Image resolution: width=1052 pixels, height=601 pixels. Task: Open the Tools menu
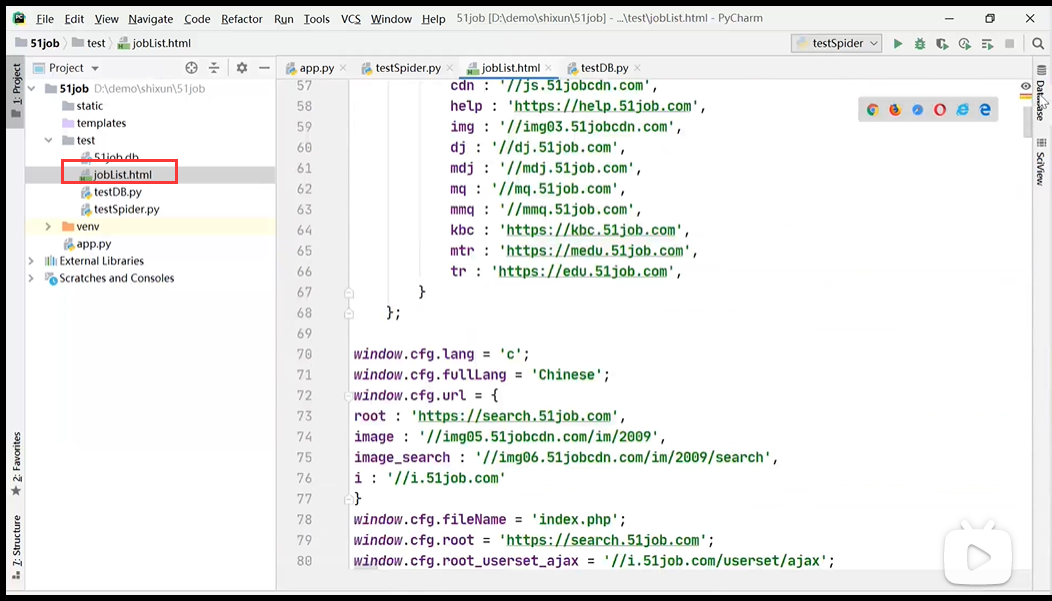tap(316, 19)
